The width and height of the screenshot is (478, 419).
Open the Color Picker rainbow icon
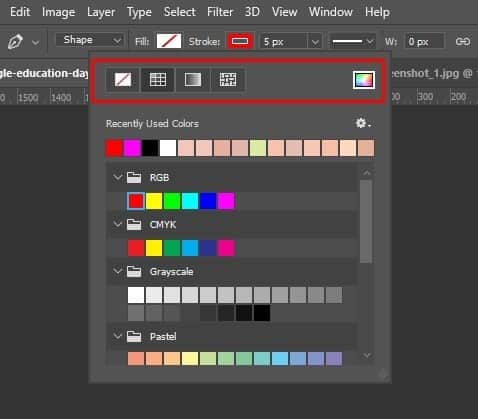pos(364,80)
